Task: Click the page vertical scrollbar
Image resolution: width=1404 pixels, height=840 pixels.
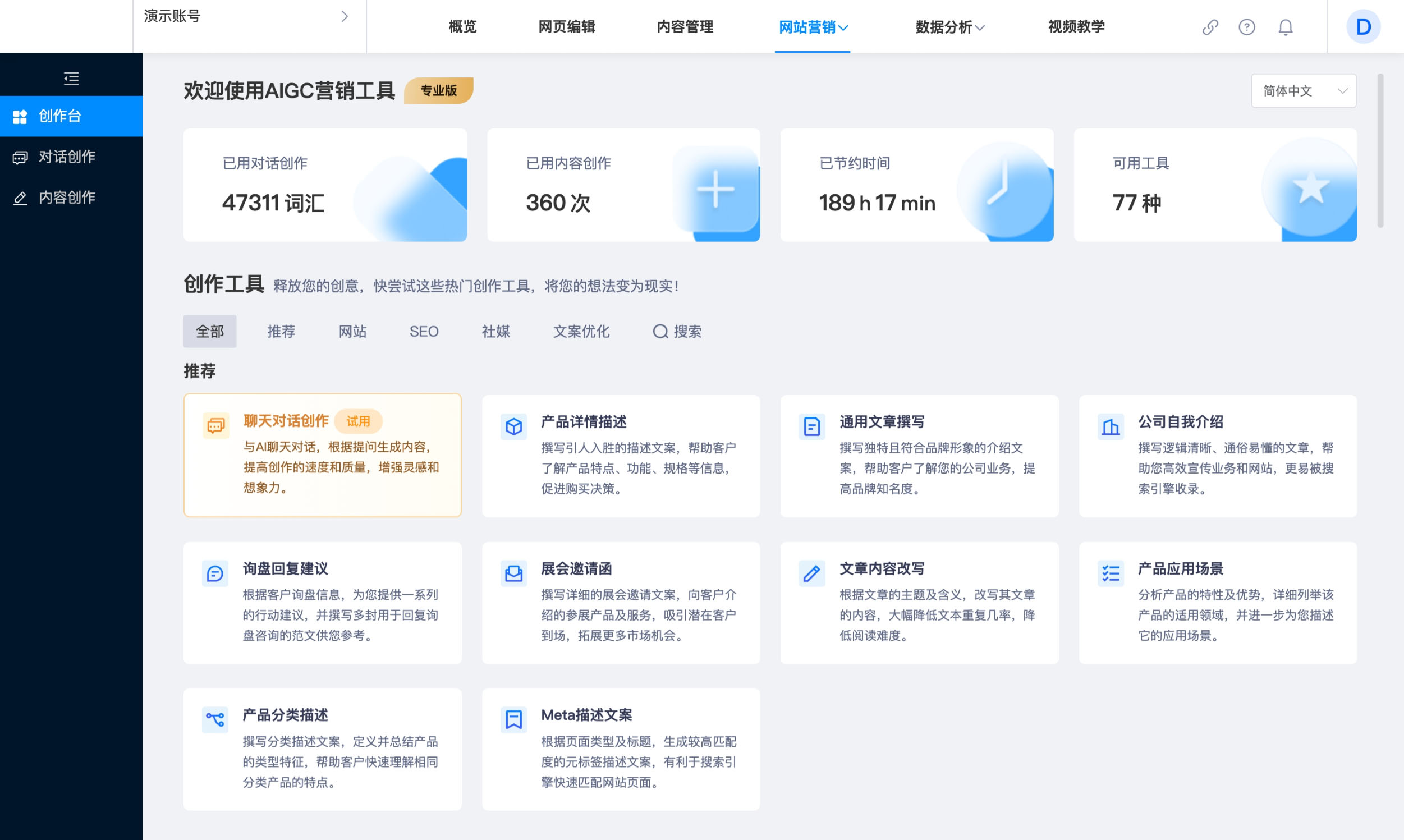Action: click(1380, 150)
